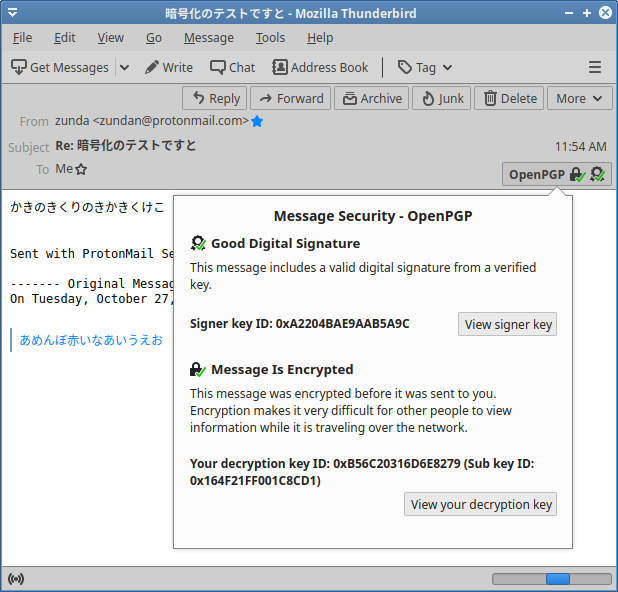Click the encrypted padlock icon in OpenPGP button
Image resolution: width=618 pixels, height=592 pixels.
pos(578,174)
